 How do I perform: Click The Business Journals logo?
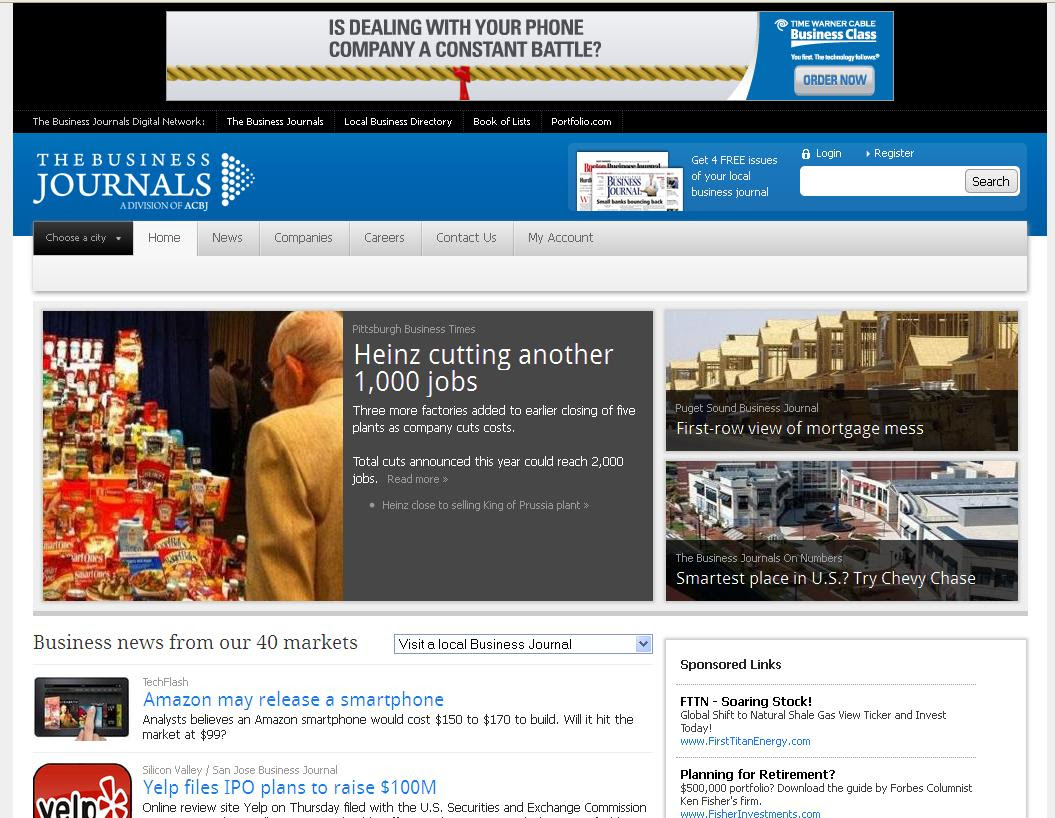(x=144, y=180)
